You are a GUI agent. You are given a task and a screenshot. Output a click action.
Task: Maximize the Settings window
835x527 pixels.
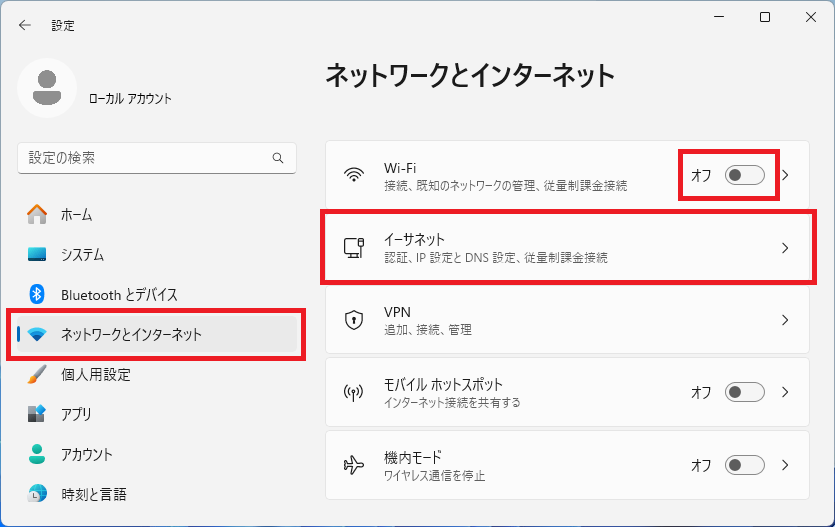coord(765,17)
